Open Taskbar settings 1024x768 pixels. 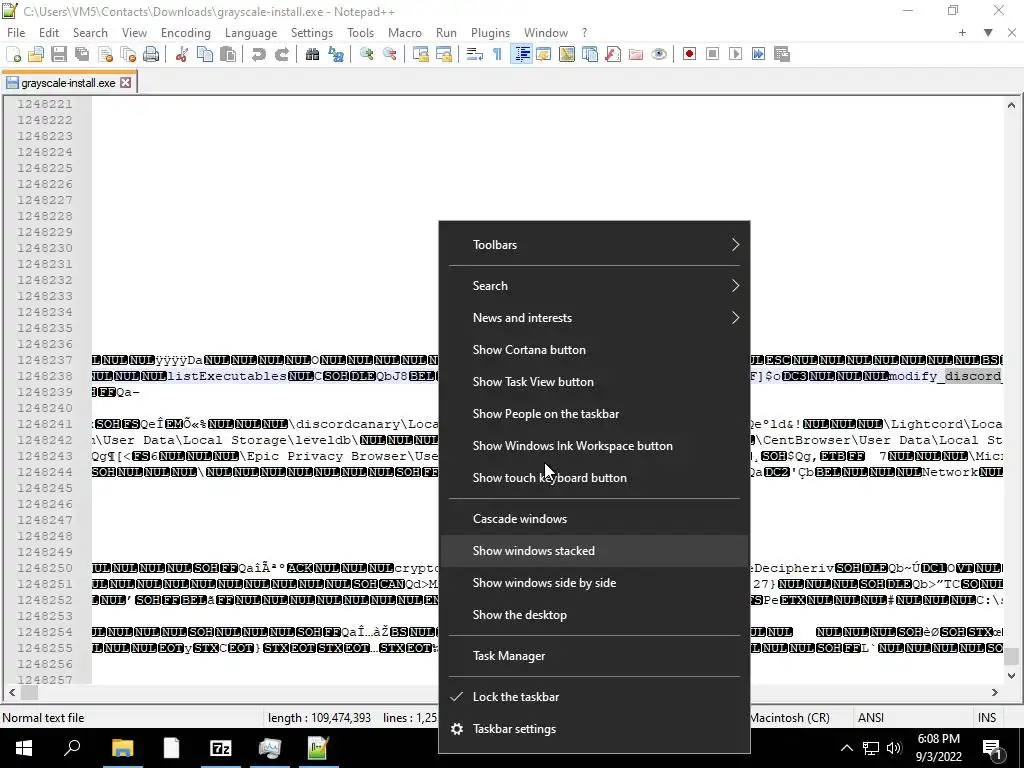click(594, 729)
